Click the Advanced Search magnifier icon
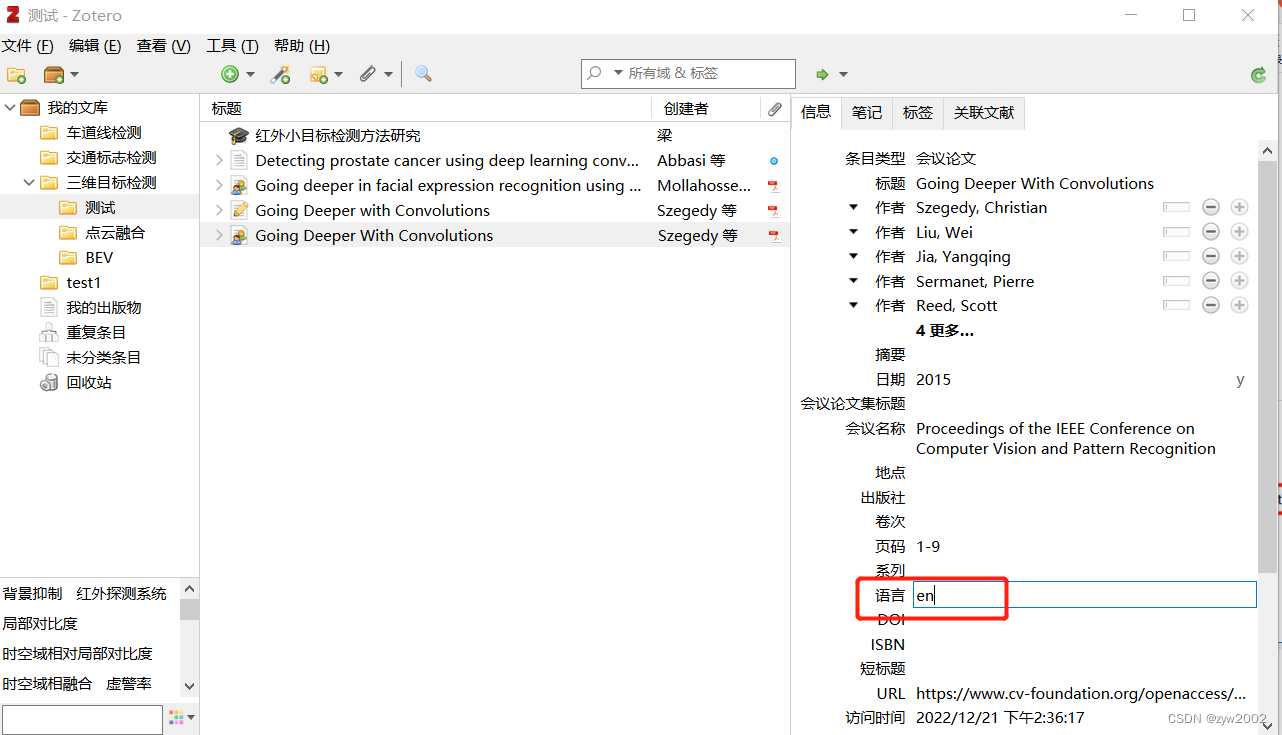This screenshot has width=1282, height=735. (x=423, y=74)
